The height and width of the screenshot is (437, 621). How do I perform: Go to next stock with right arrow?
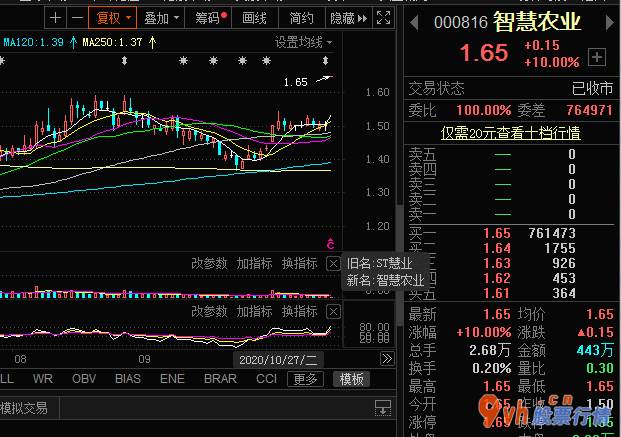(610, 19)
